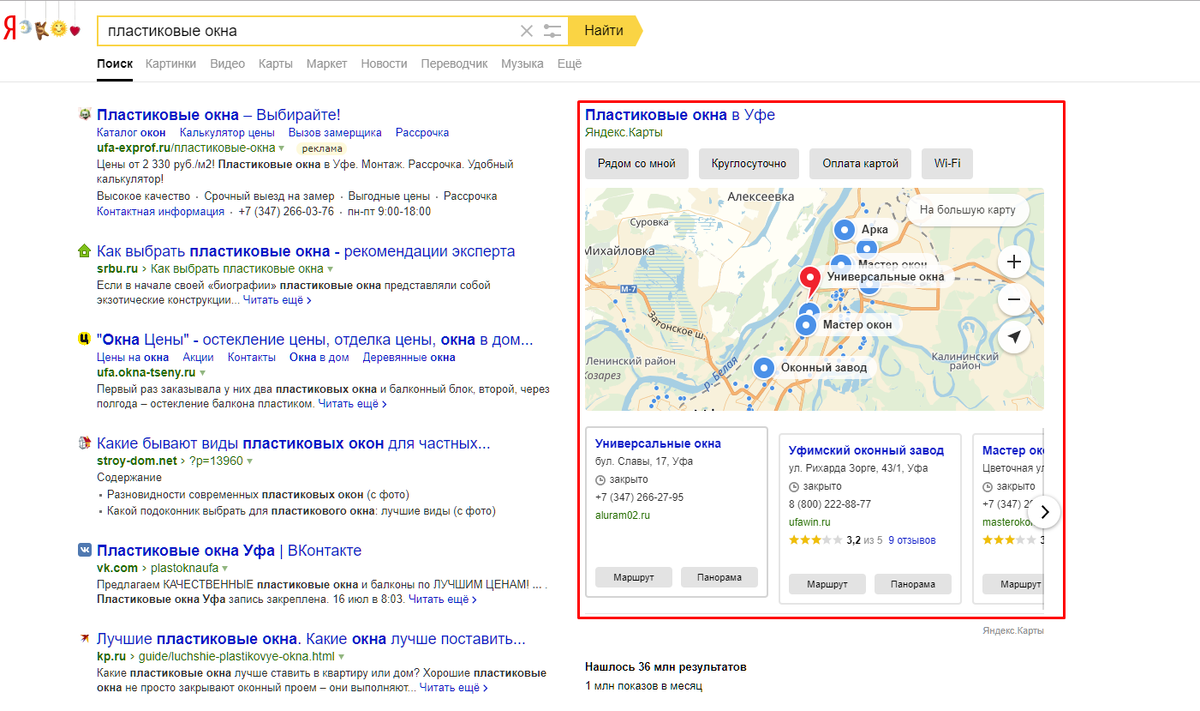Open advanced search settings icon
Screen dimensions: 1200x711
pyautogui.click(x=553, y=31)
